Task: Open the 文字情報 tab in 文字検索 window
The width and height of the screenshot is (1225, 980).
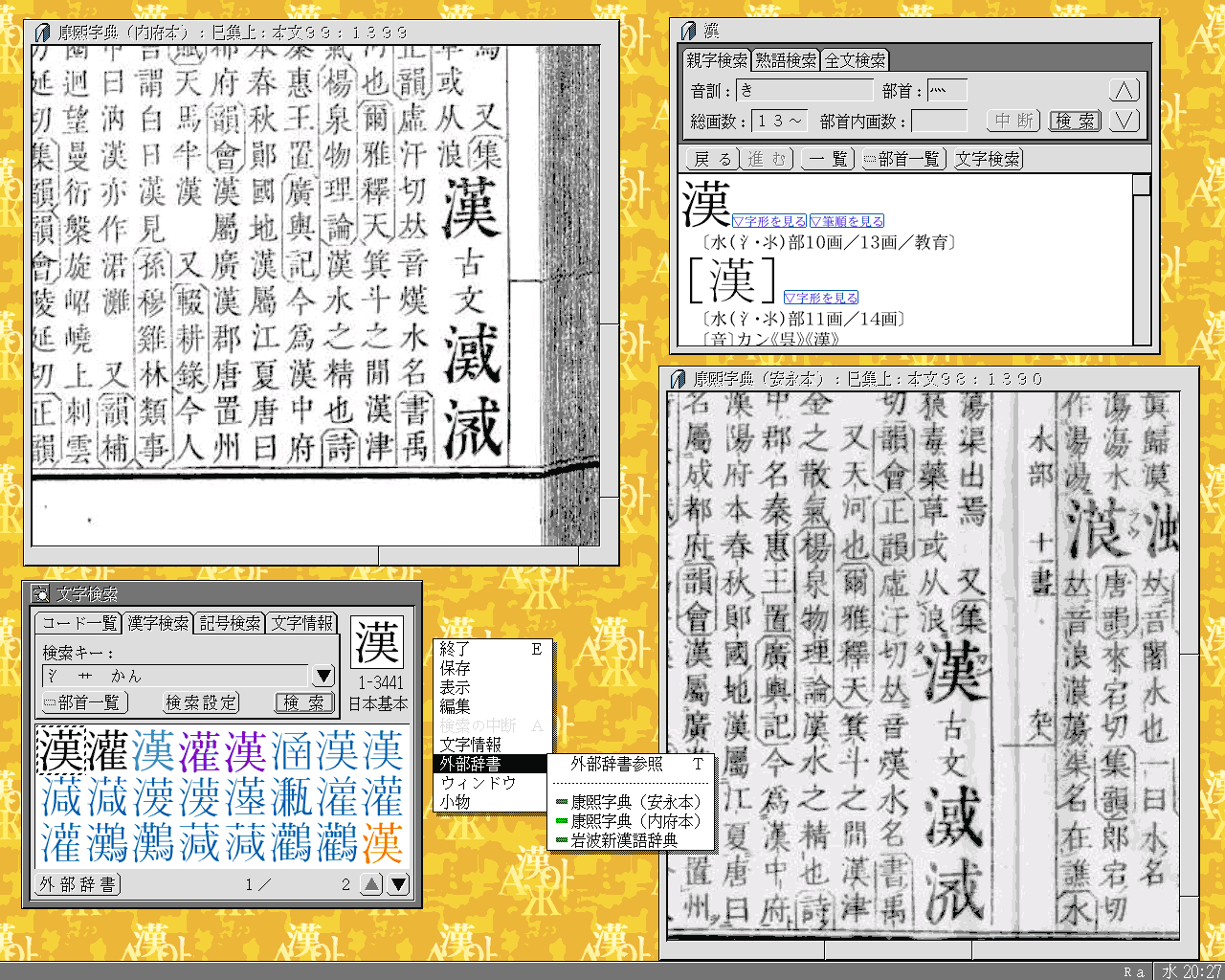Action: pyautogui.click(x=302, y=623)
